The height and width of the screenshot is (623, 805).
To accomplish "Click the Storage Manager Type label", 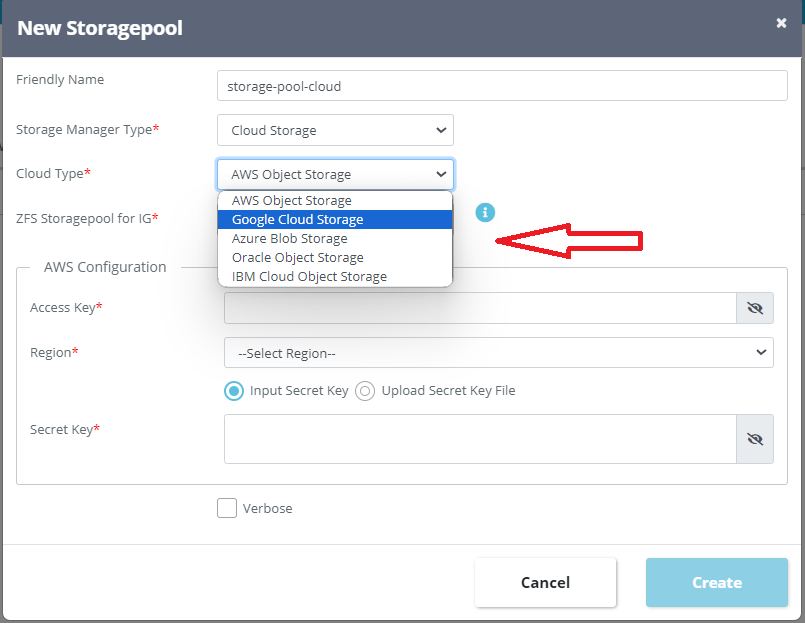I will click(87, 129).
